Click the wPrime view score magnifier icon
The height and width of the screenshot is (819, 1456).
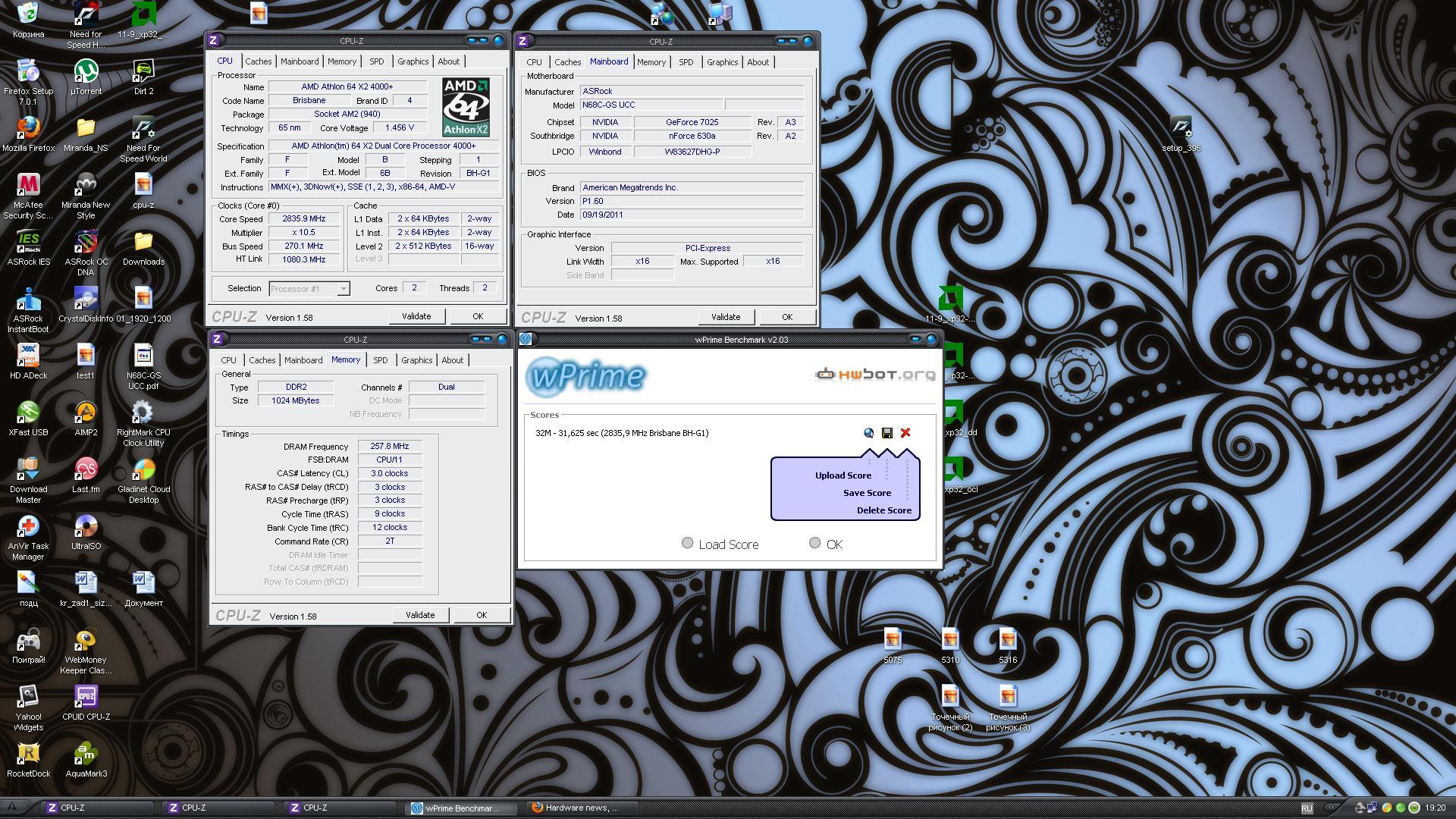click(x=869, y=433)
